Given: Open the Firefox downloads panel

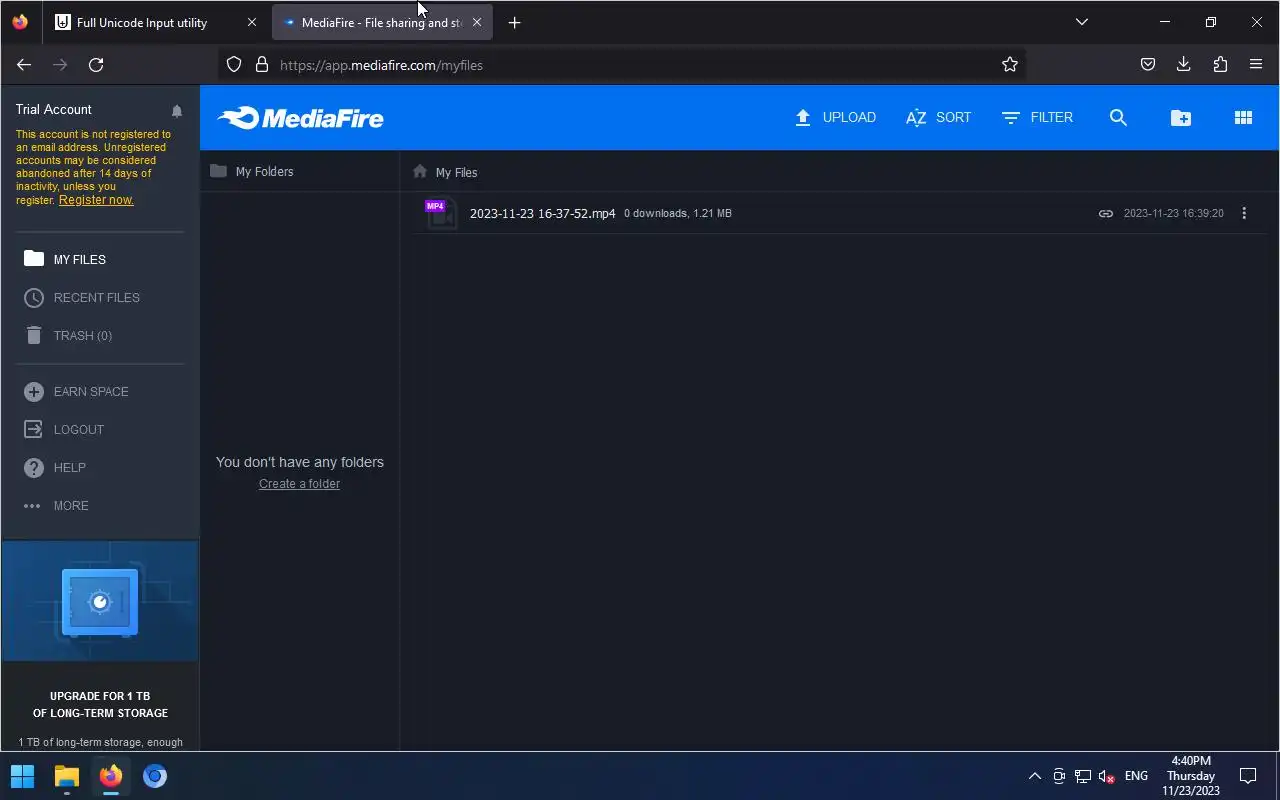Looking at the screenshot, I should (1183, 64).
